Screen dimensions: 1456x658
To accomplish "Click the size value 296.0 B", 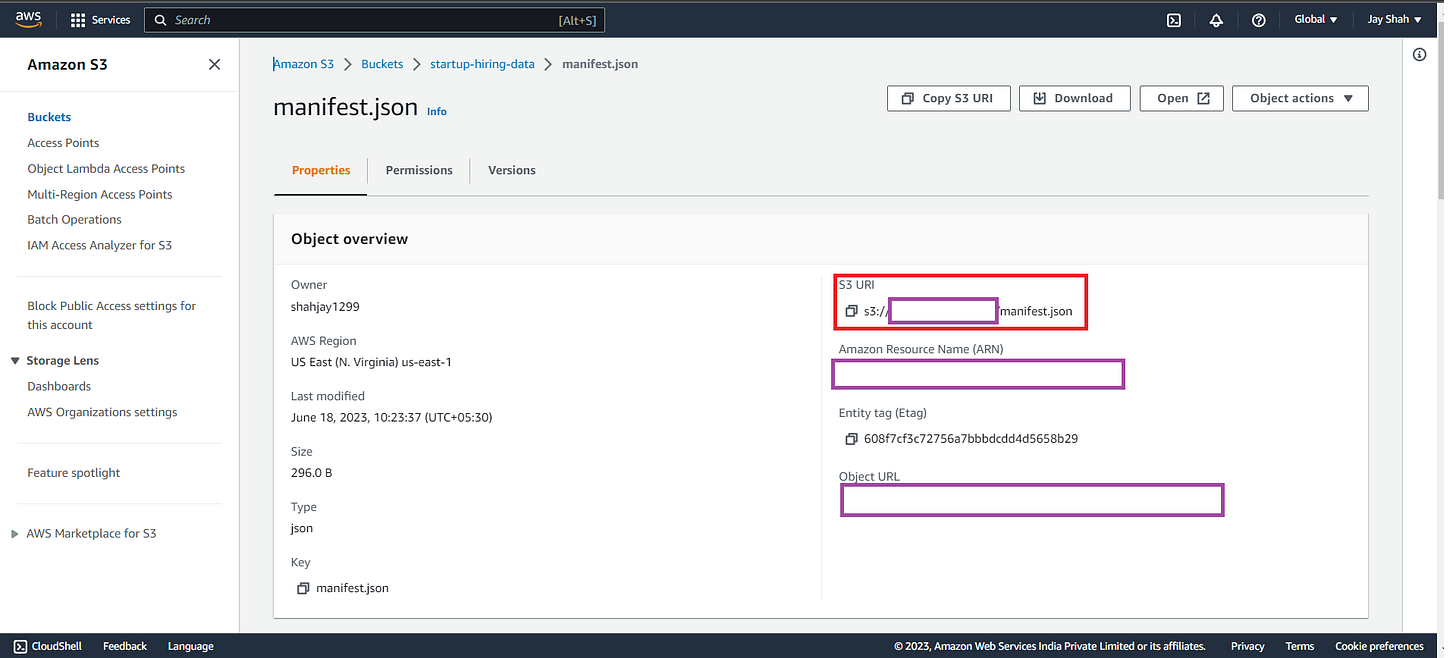I will click(x=311, y=473).
